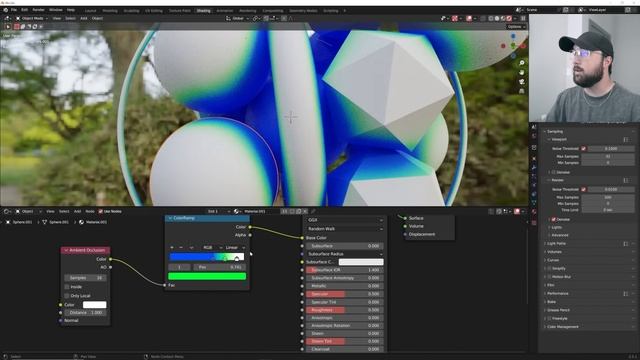The height and width of the screenshot is (360, 640).
Task: Click the Blender logo icon
Action: (x=5, y=10)
